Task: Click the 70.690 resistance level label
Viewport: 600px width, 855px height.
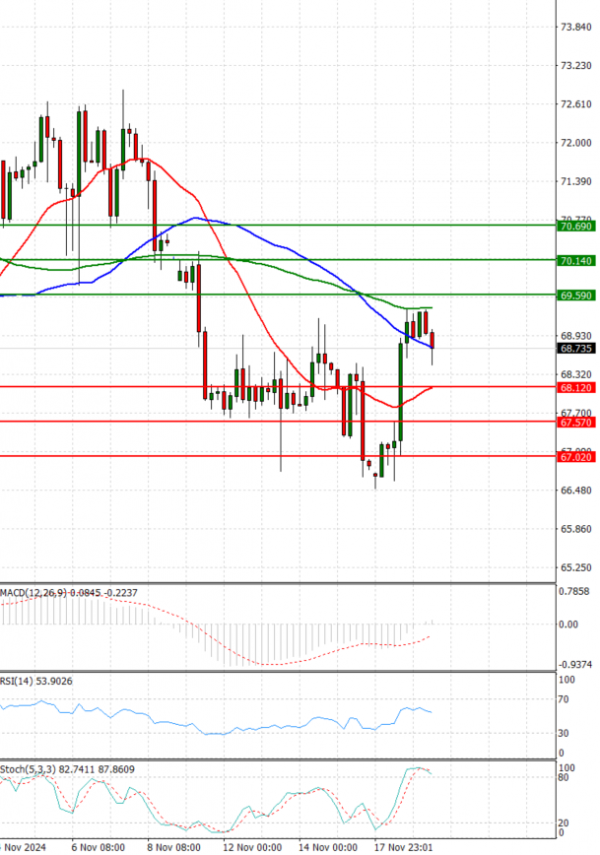Action: (575, 226)
